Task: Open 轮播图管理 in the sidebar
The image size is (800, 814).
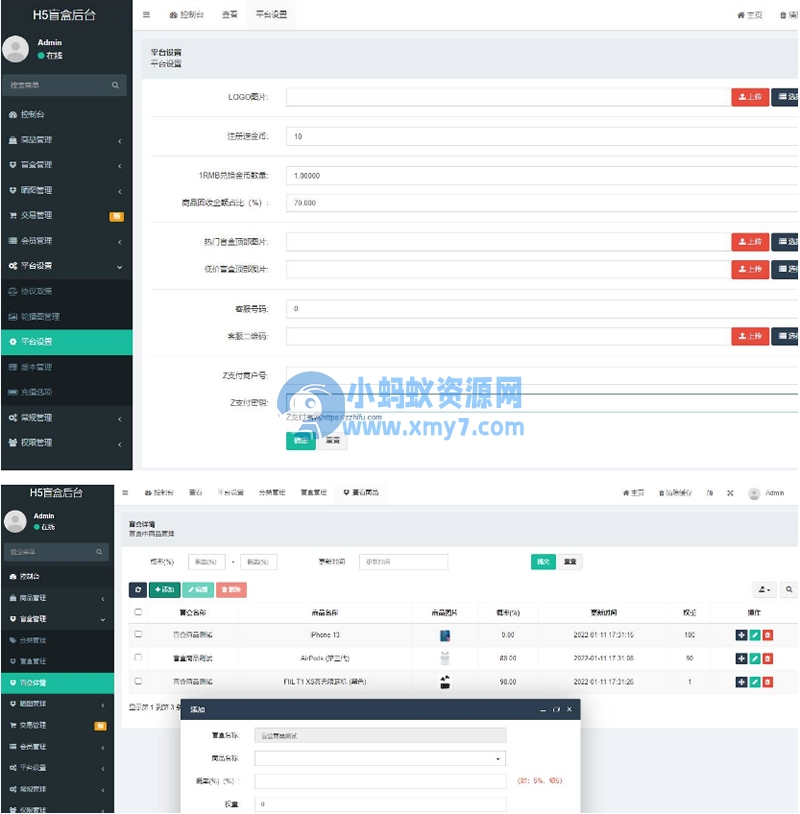Action: [x=40, y=316]
